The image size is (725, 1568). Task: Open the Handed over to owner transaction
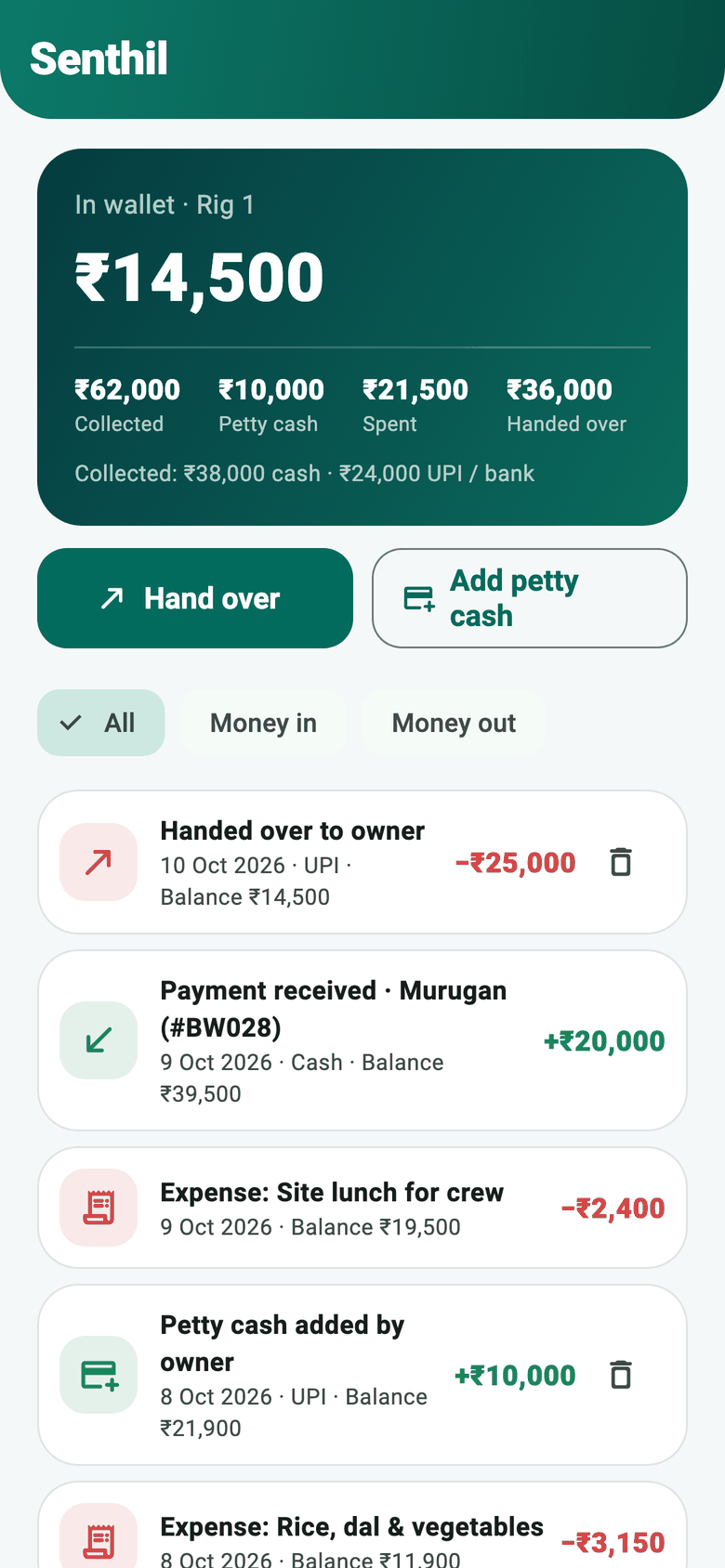[362, 862]
